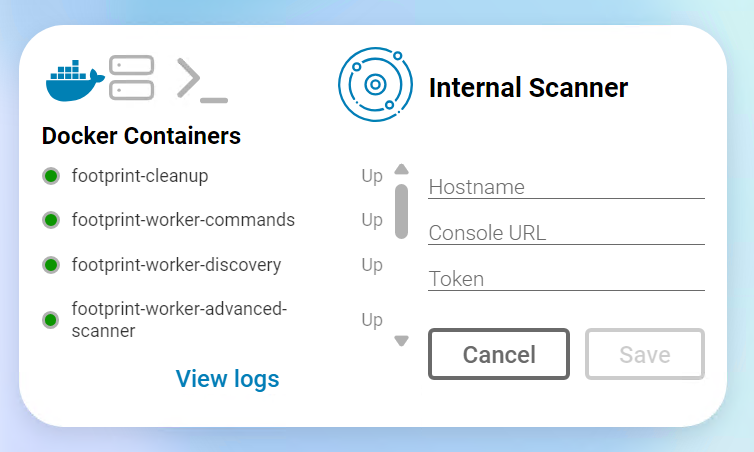754x452 pixels.
Task: Click green status dot for footprint-cleanup
Action: point(51,177)
